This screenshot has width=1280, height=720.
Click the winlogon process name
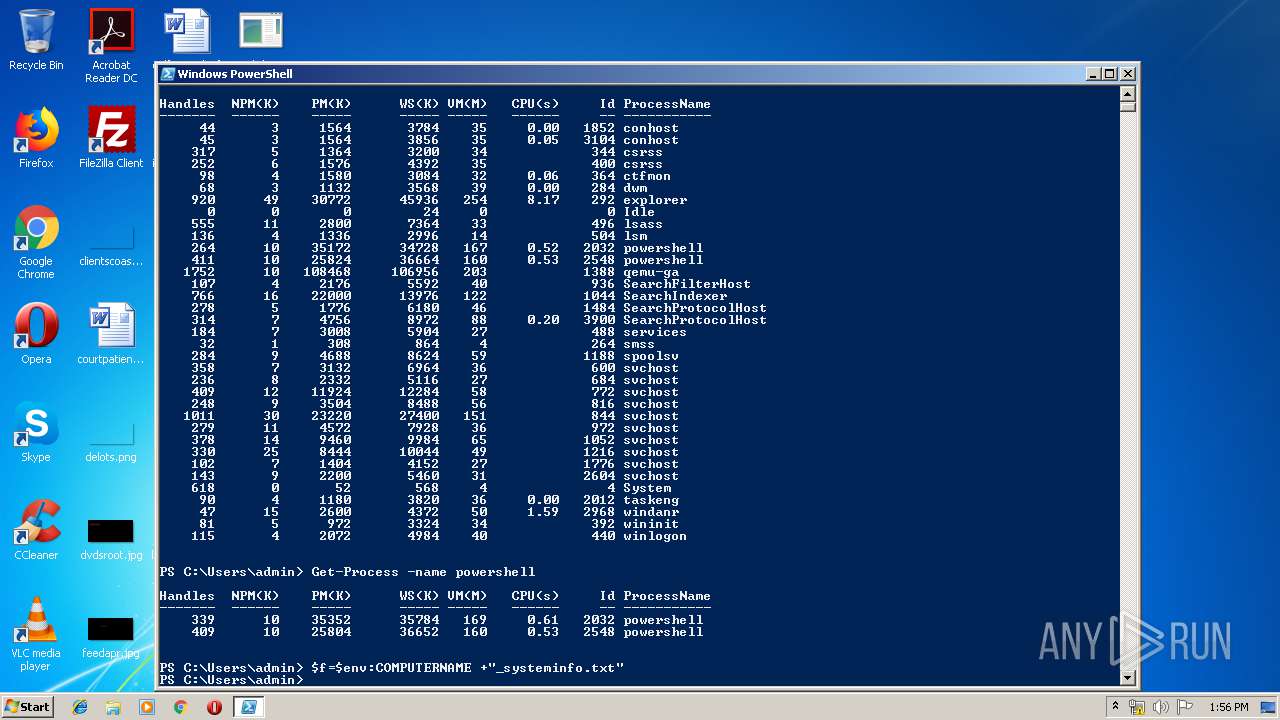[655, 536]
